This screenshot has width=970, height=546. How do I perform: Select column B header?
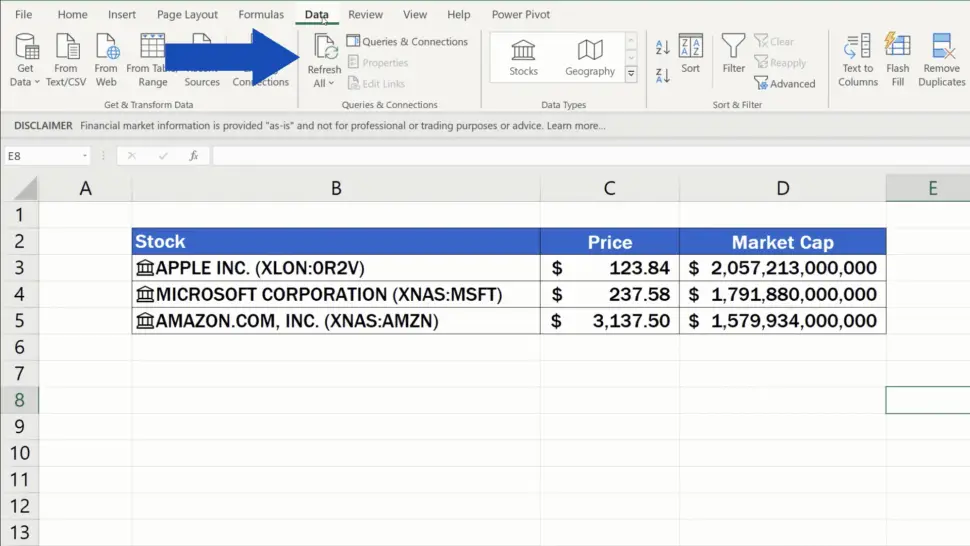point(336,188)
